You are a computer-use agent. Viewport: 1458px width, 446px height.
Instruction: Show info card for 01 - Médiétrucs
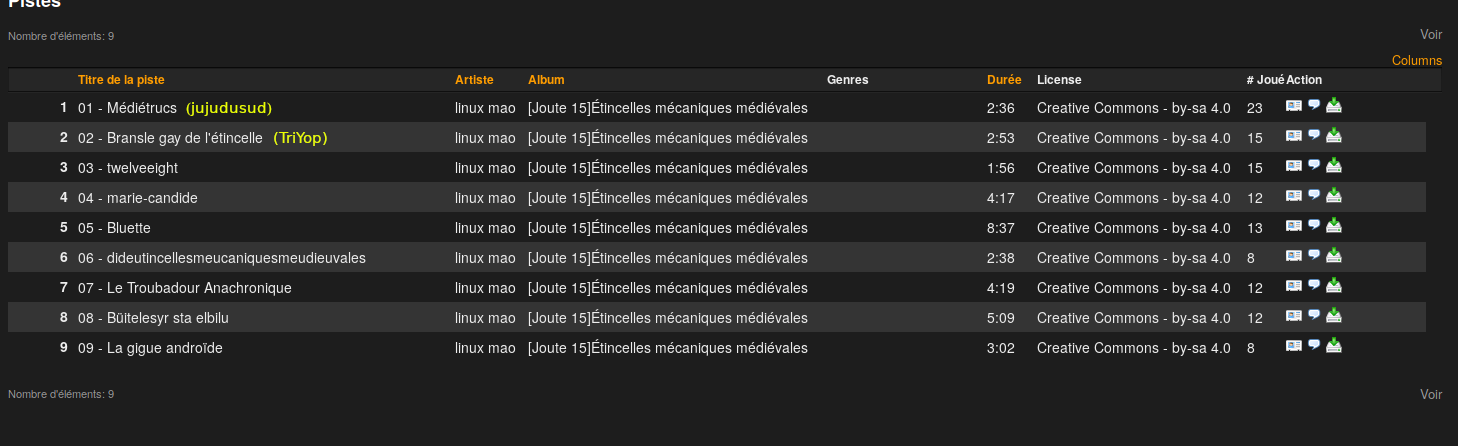[x=1294, y=106]
